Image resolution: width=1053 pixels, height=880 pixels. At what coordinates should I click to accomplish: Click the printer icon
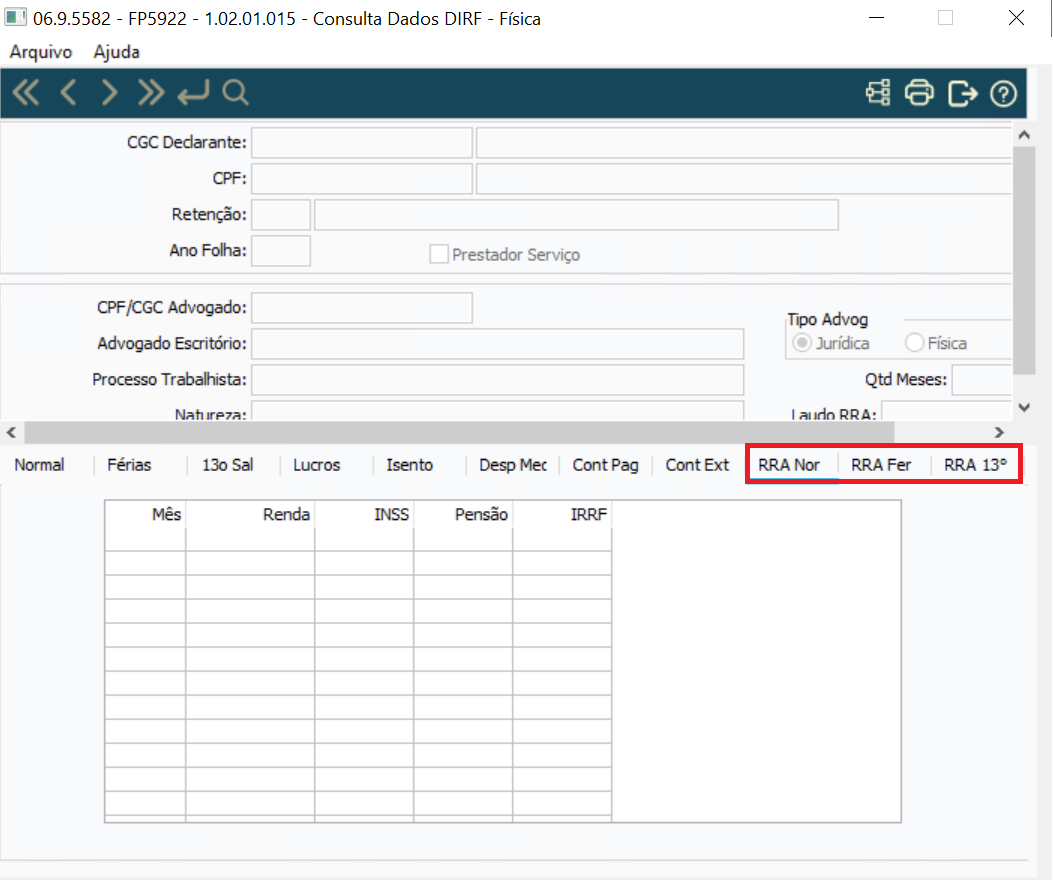(x=919, y=93)
